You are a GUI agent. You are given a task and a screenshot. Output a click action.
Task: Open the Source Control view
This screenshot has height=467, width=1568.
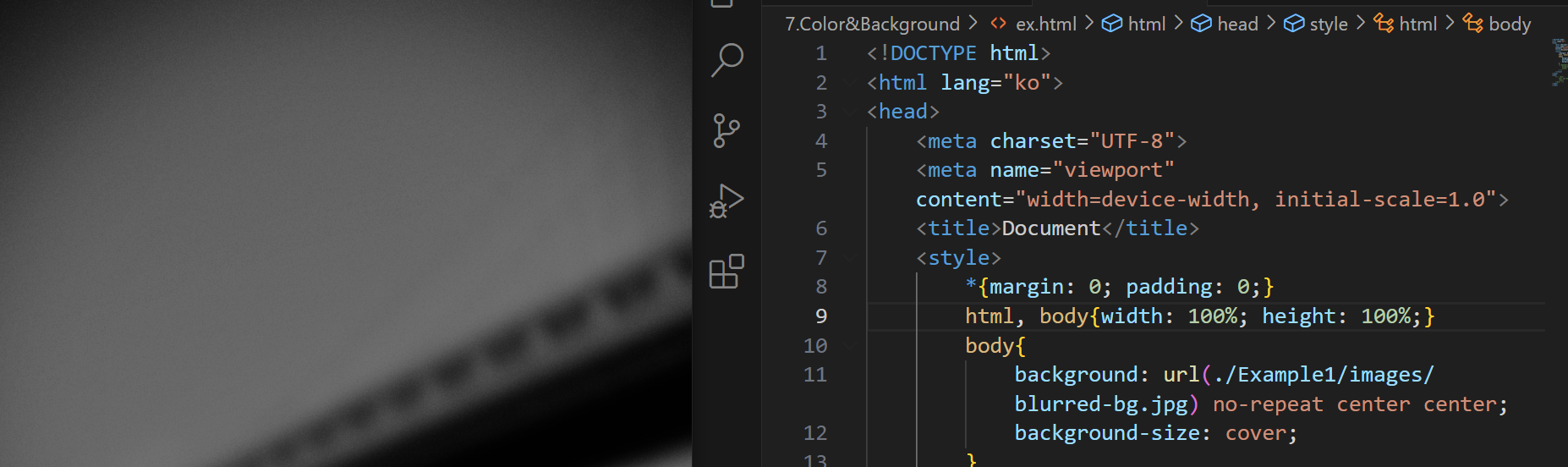[x=726, y=131]
